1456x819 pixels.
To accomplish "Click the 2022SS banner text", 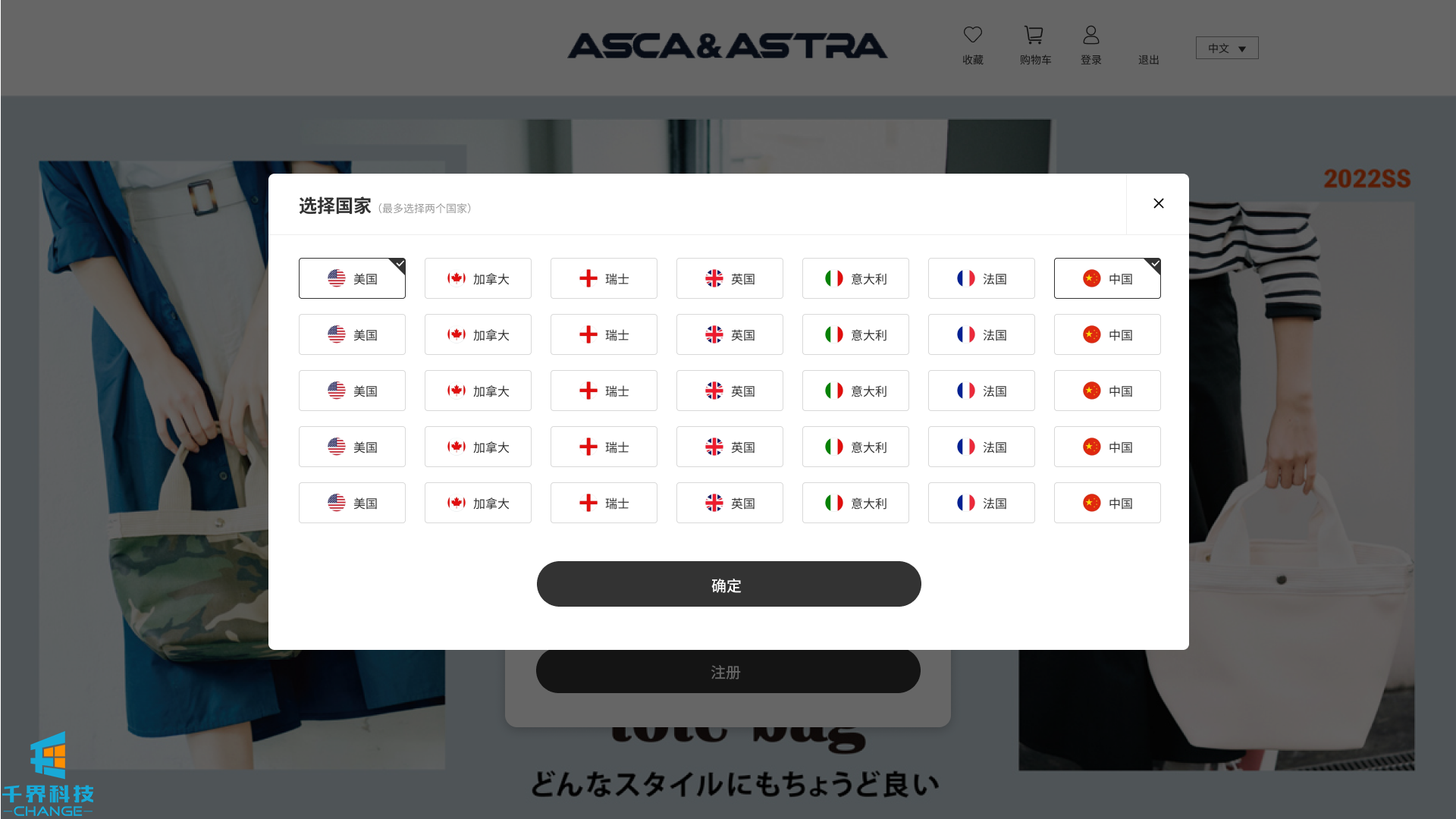I will point(1367,179).
